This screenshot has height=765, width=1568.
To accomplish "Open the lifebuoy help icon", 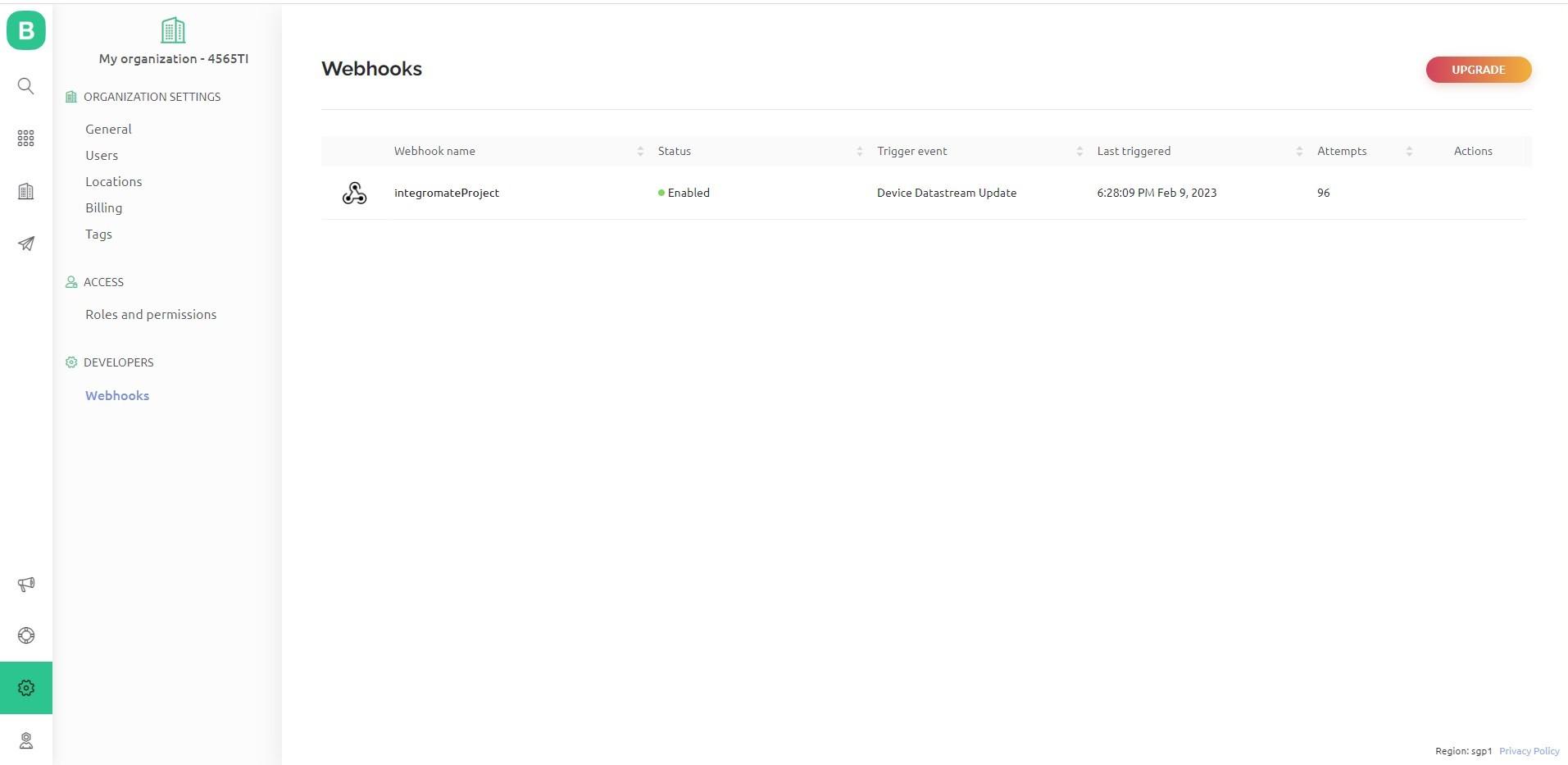I will pos(26,635).
